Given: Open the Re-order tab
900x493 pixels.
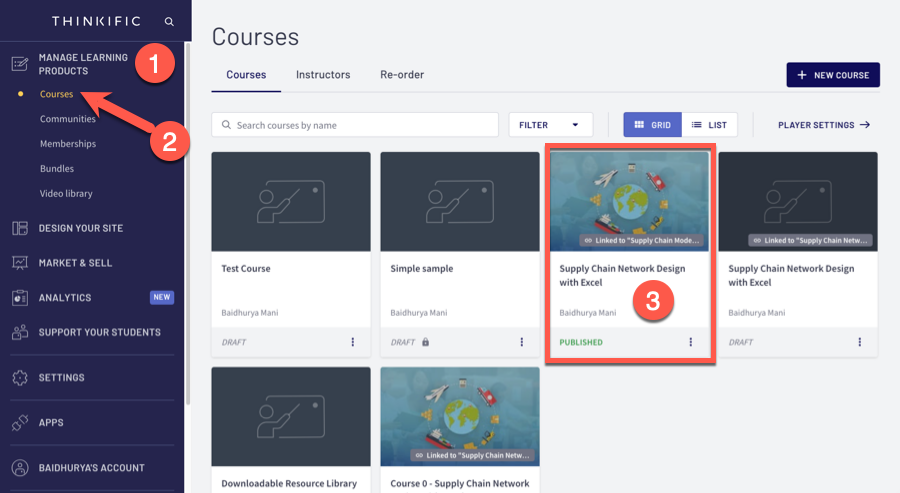Looking at the screenshot, I should (x=402, y=75).
